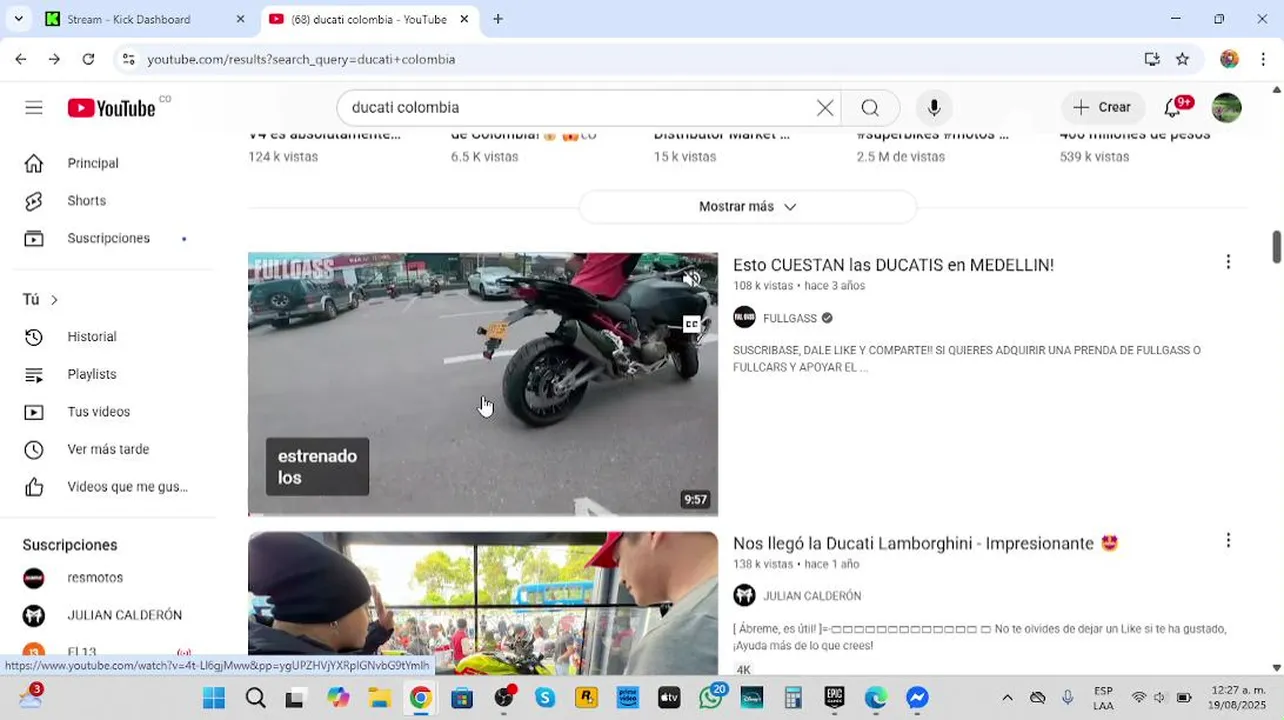Image resolution: width=1284 pixels, height=720 pixels.
Task: Play the Ducati Lamborghini thumbnail
Action: [483, 603]
